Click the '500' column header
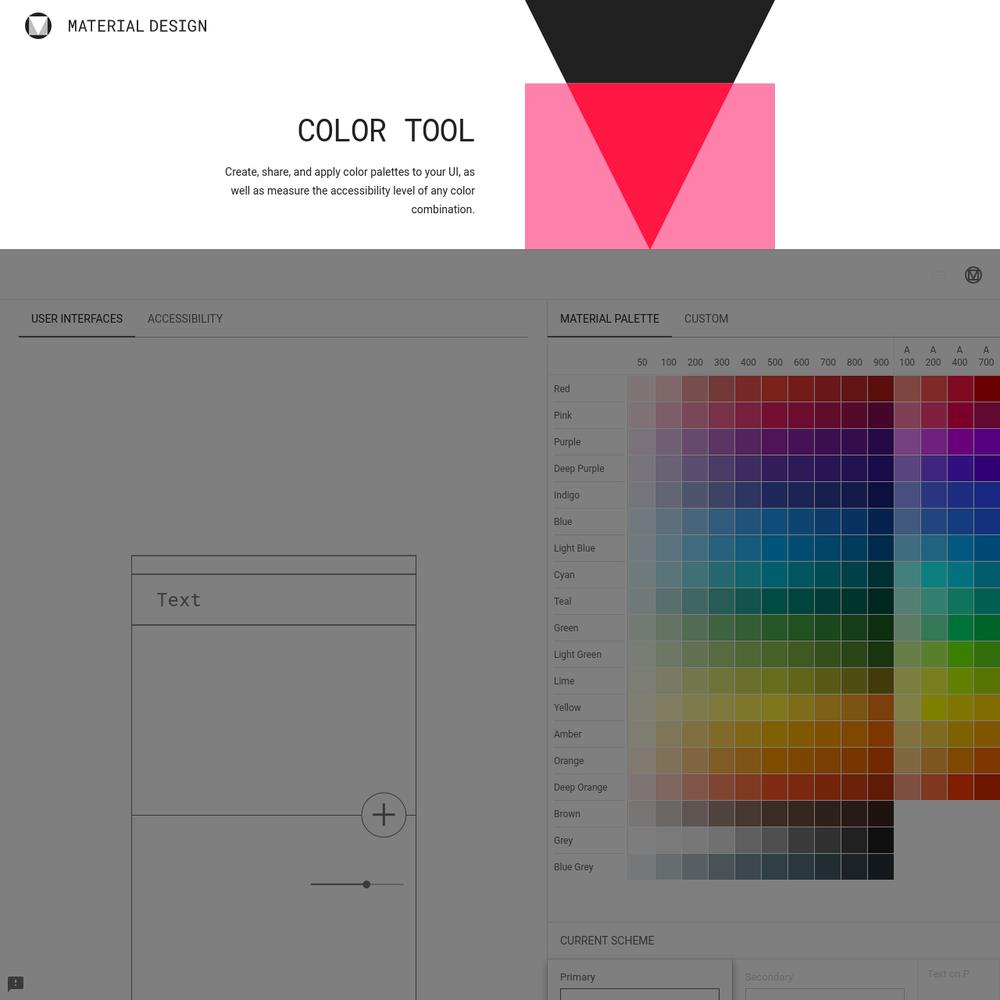Image resolution: width=1000 pixels, height=1000 pixels. tap(774, 362)
